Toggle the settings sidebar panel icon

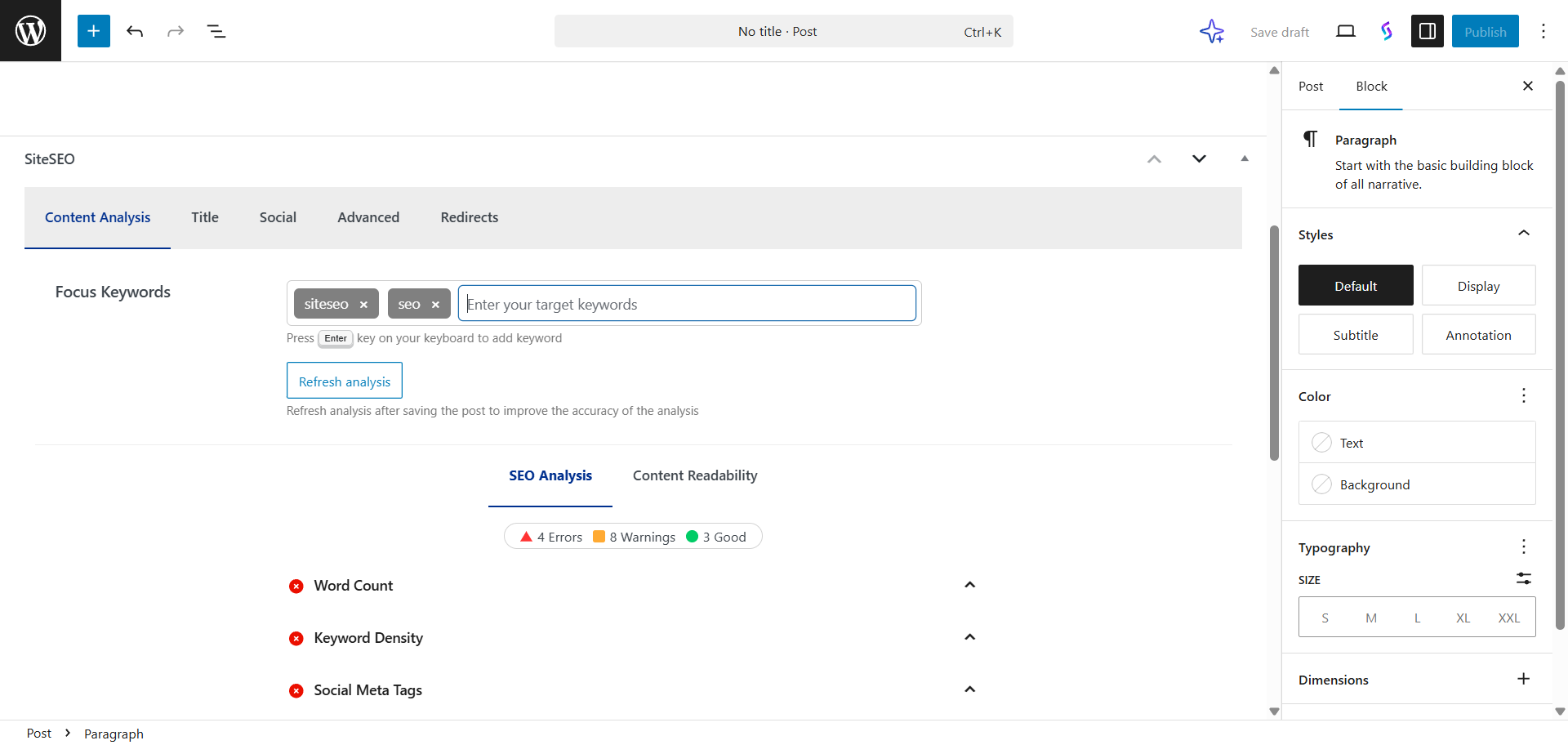(x=1427, y=31)
